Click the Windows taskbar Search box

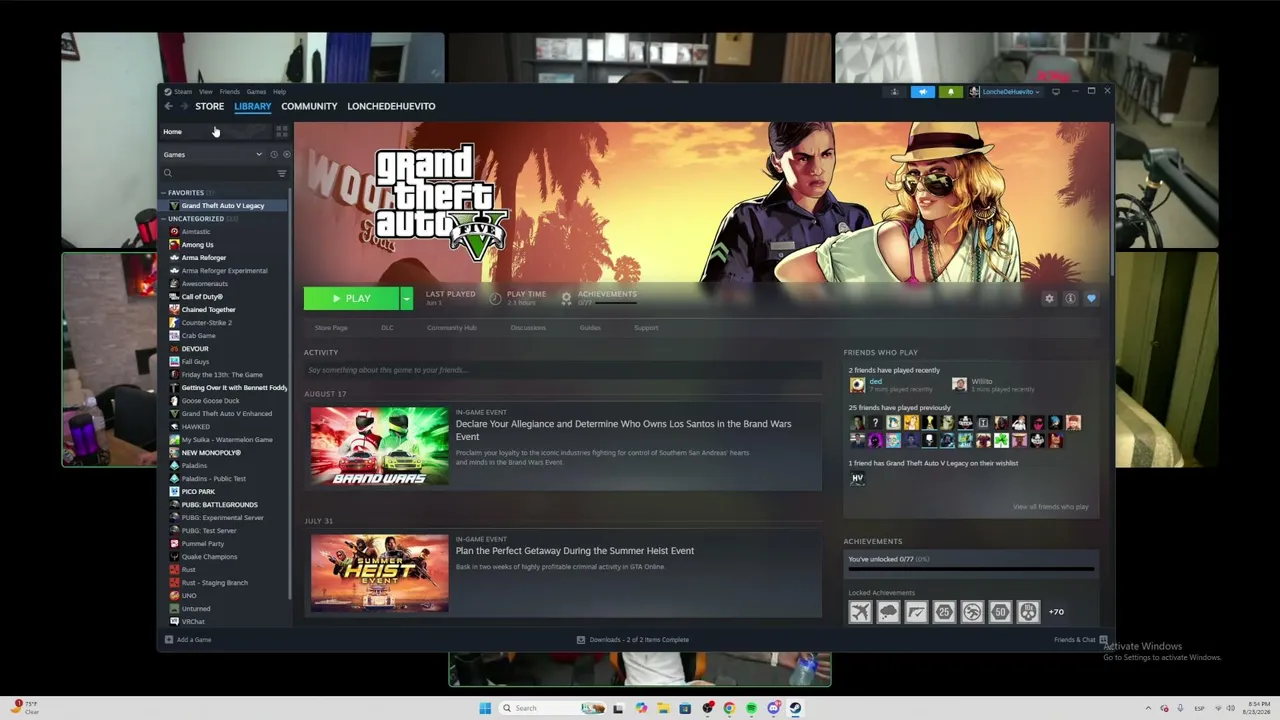552,708
